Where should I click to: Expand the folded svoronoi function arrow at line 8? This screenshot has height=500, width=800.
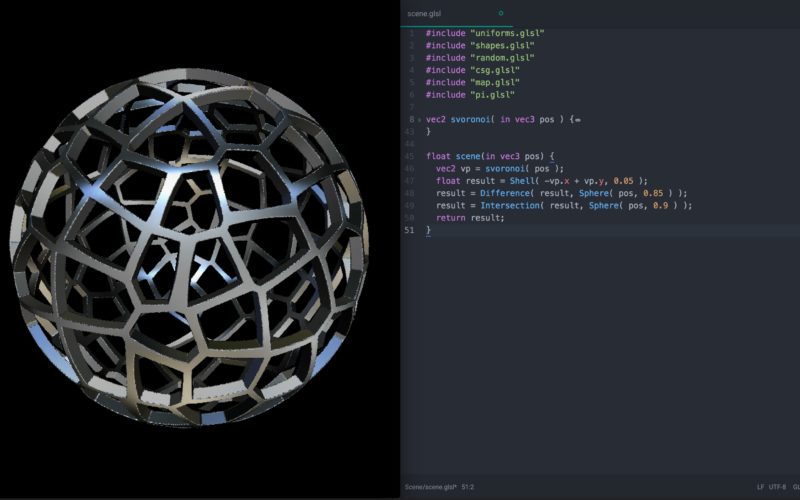[420, 120]
